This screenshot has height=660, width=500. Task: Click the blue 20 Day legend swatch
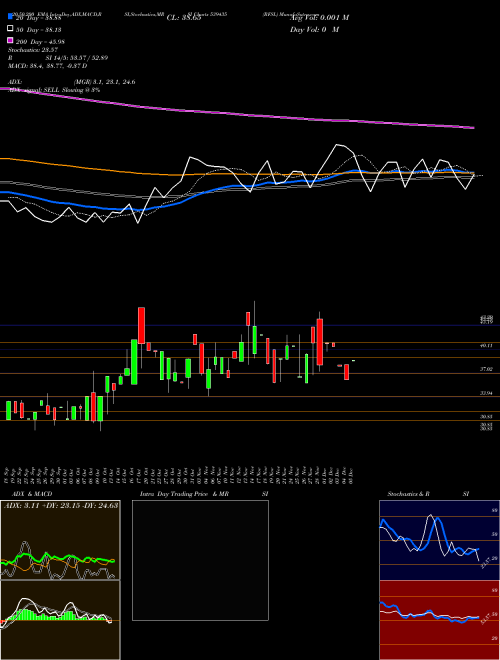10,17
